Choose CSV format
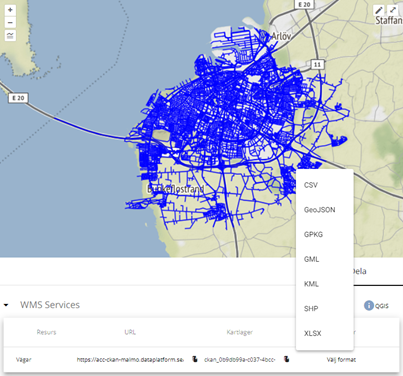The image size is (403, 376). coord(324,185)
